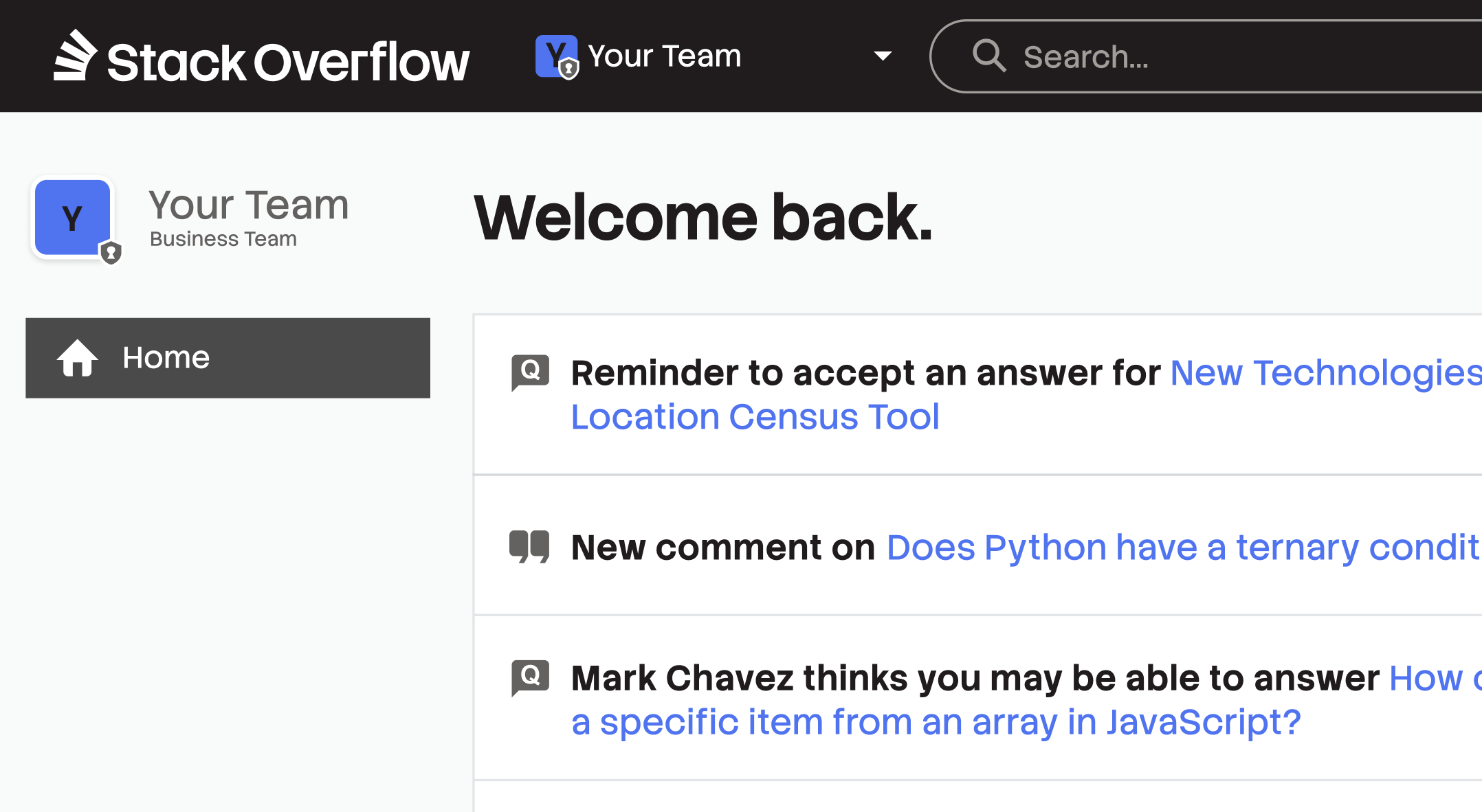
Task: Click the small Y team avatar in header
Action: 555,56
